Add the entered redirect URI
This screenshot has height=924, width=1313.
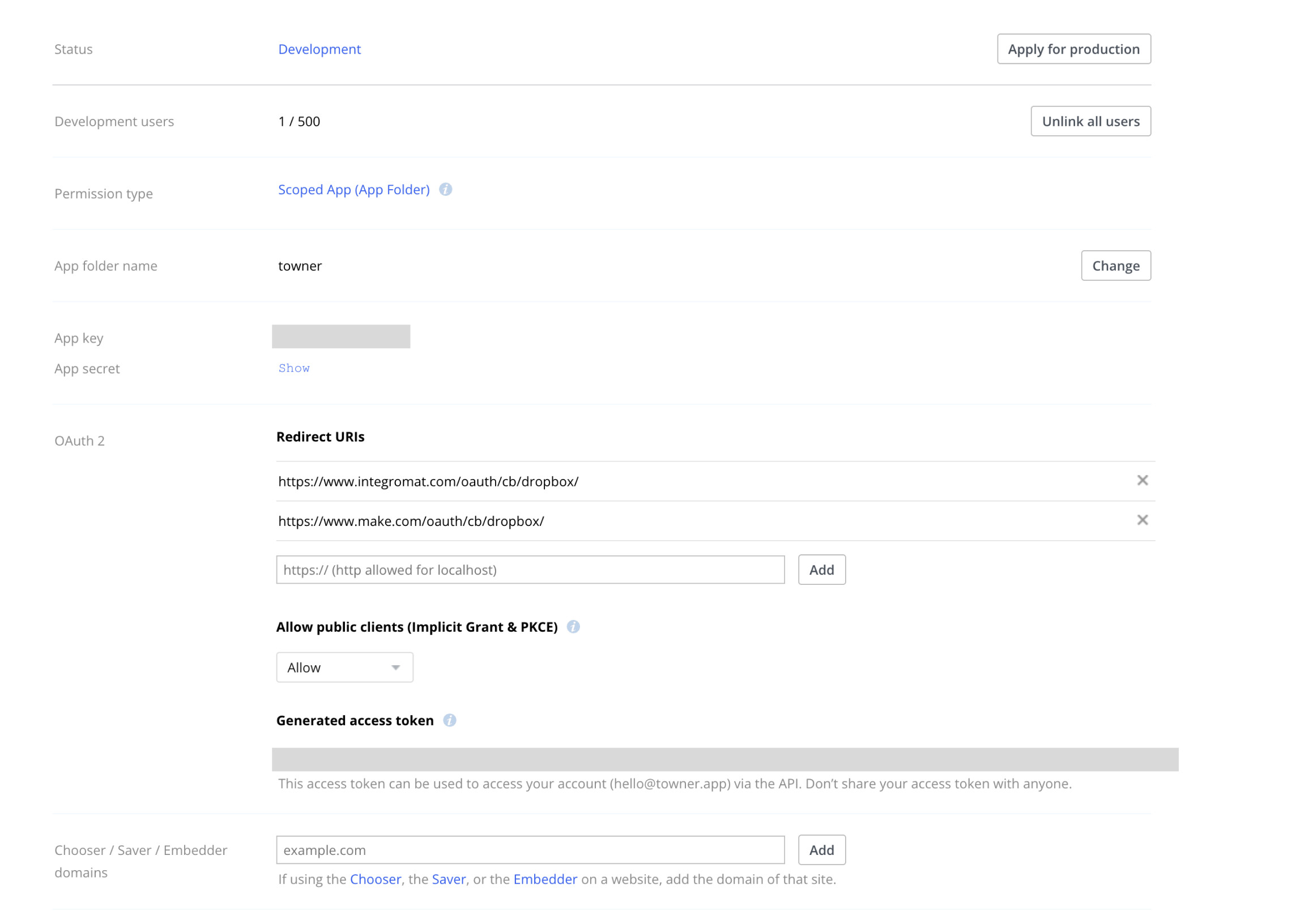[821, 570]
